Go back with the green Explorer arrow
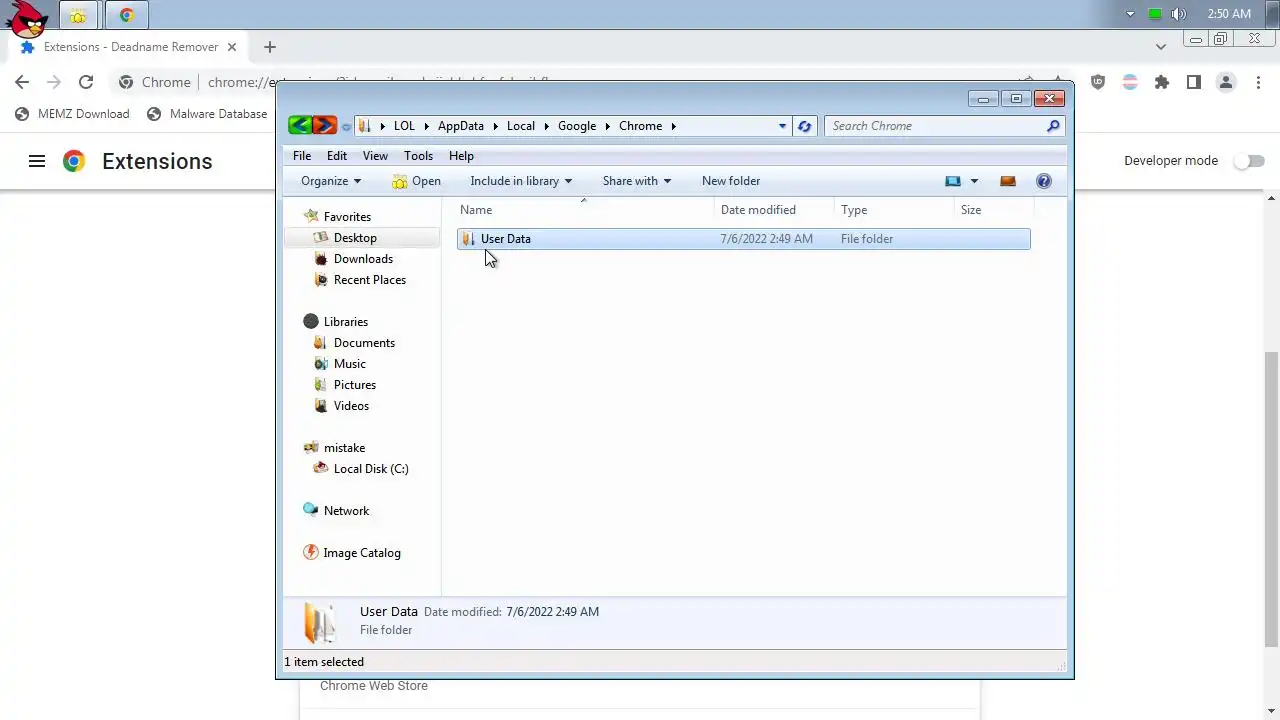Screen dimensions: 1280x720 click(x=300, y=126)
